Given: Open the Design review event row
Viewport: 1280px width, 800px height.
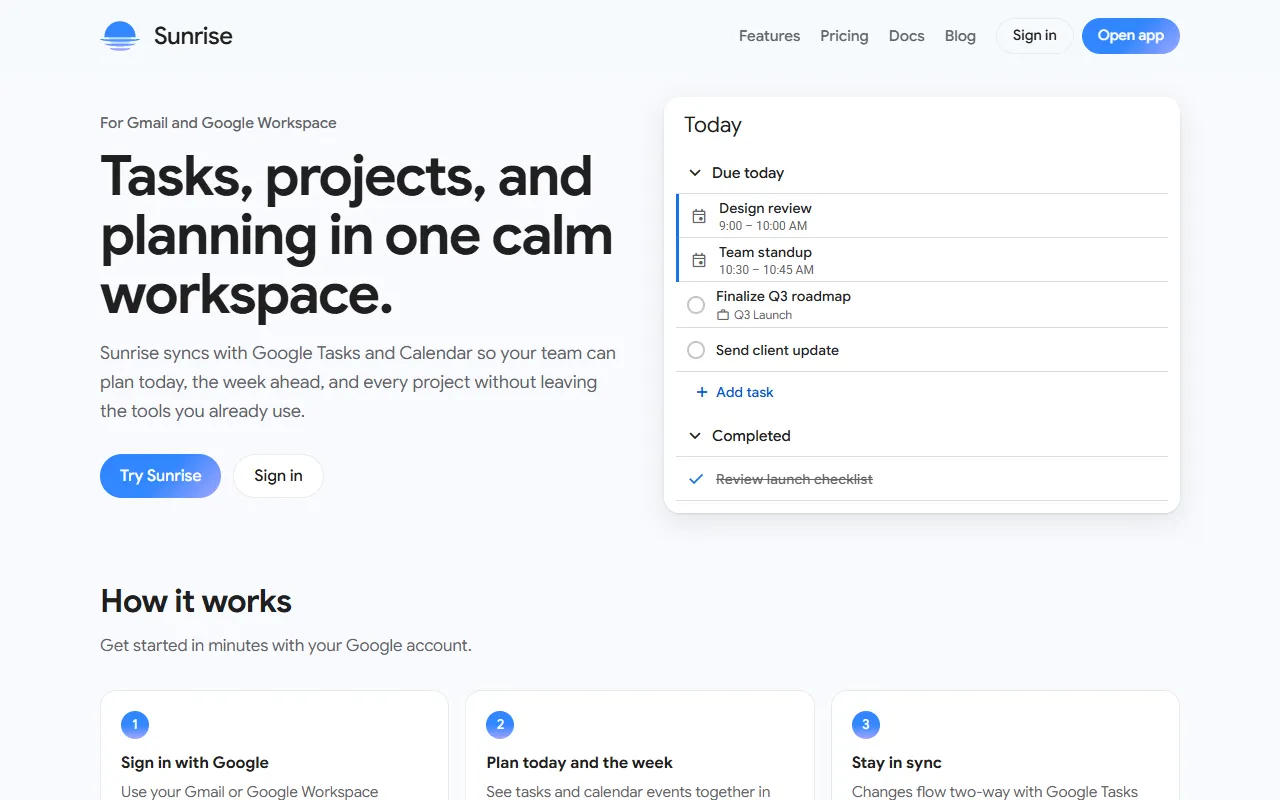Looking at the screenshot, I should point(922,216).
